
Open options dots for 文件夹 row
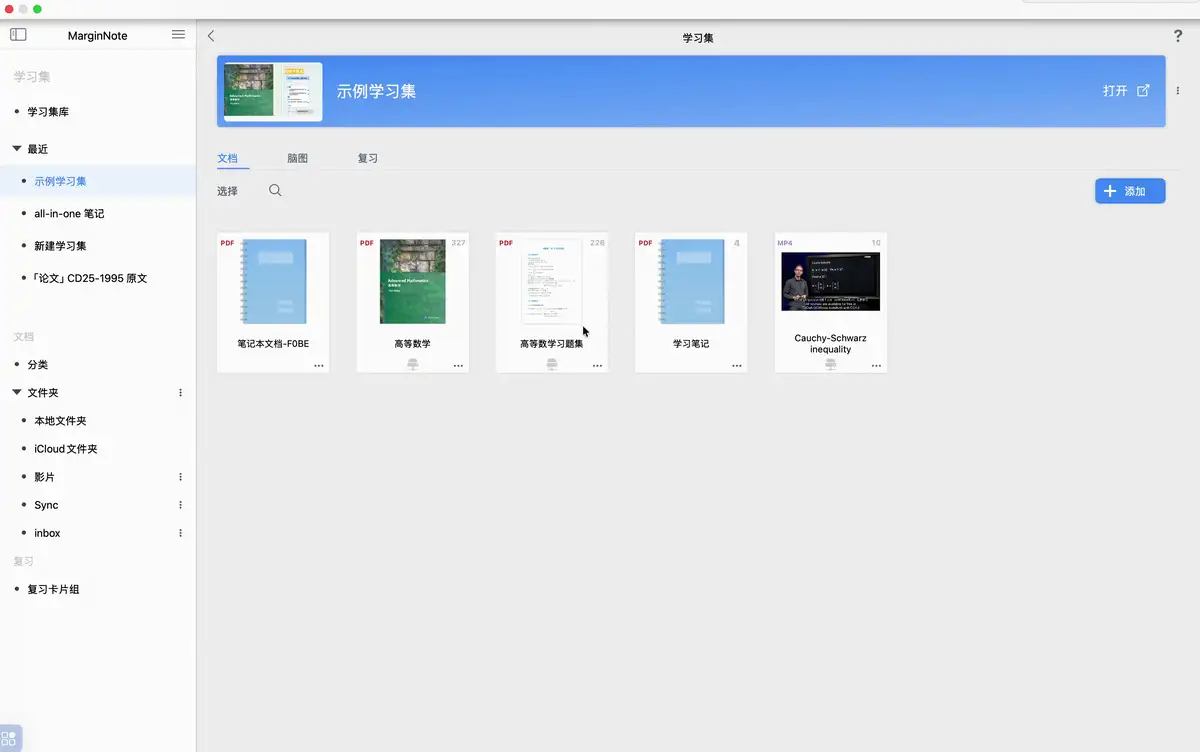tap(180, 393)
